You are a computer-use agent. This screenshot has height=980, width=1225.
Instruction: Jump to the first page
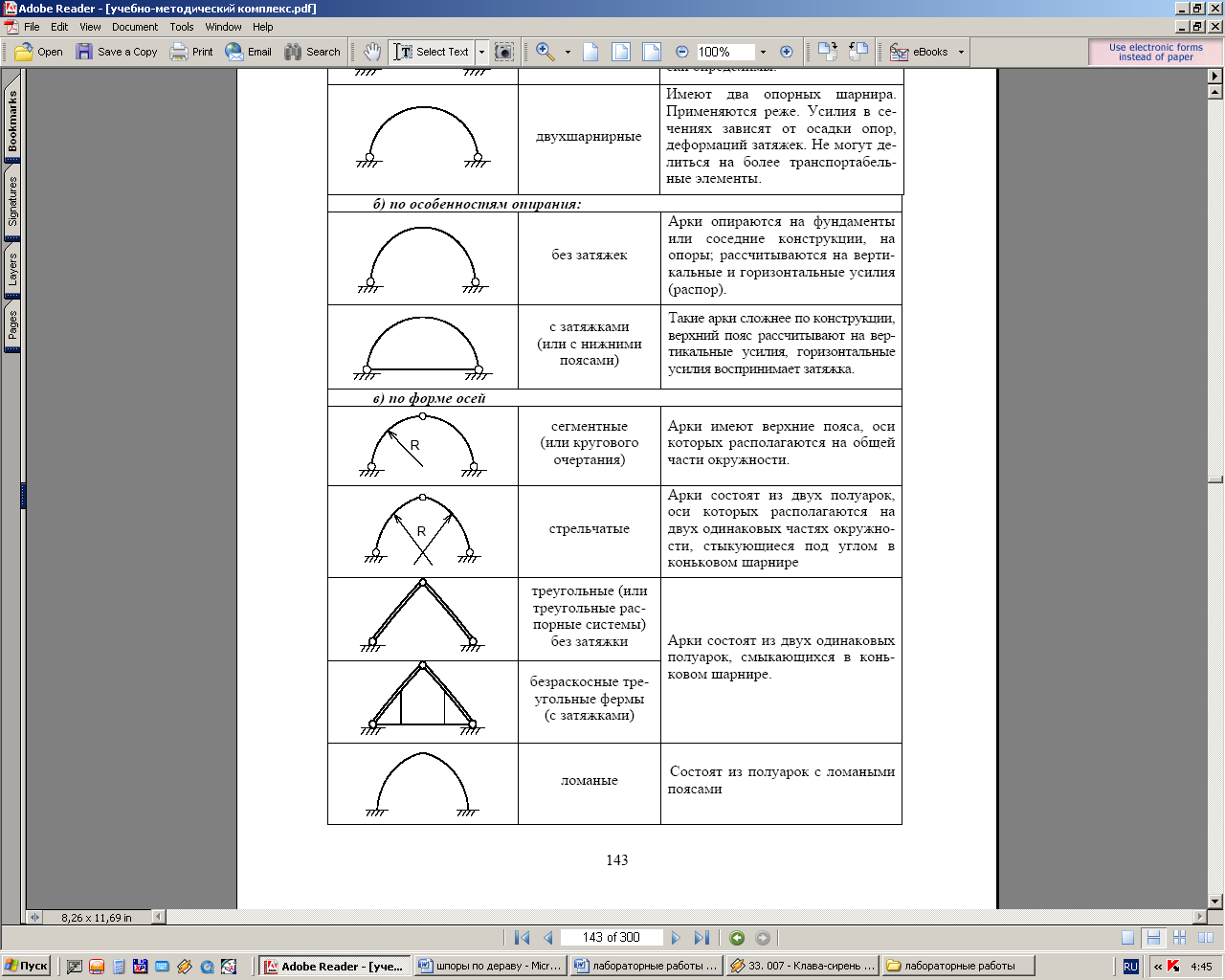click(522, 938)
